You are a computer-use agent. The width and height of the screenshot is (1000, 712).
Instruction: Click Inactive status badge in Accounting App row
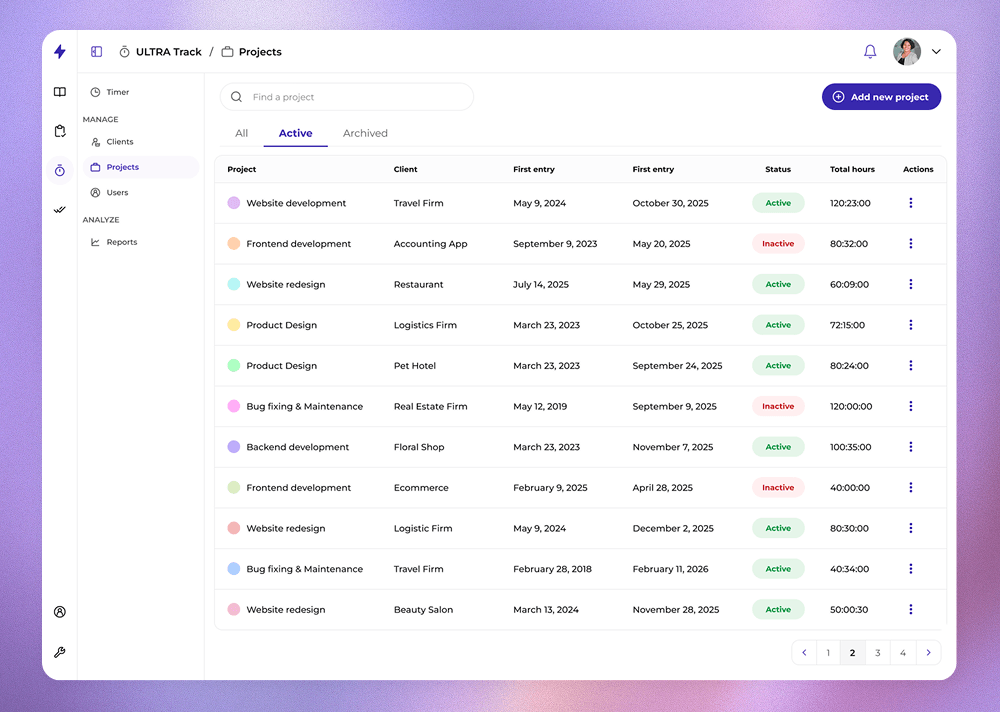pyautogui.click(x=778, y=244)
